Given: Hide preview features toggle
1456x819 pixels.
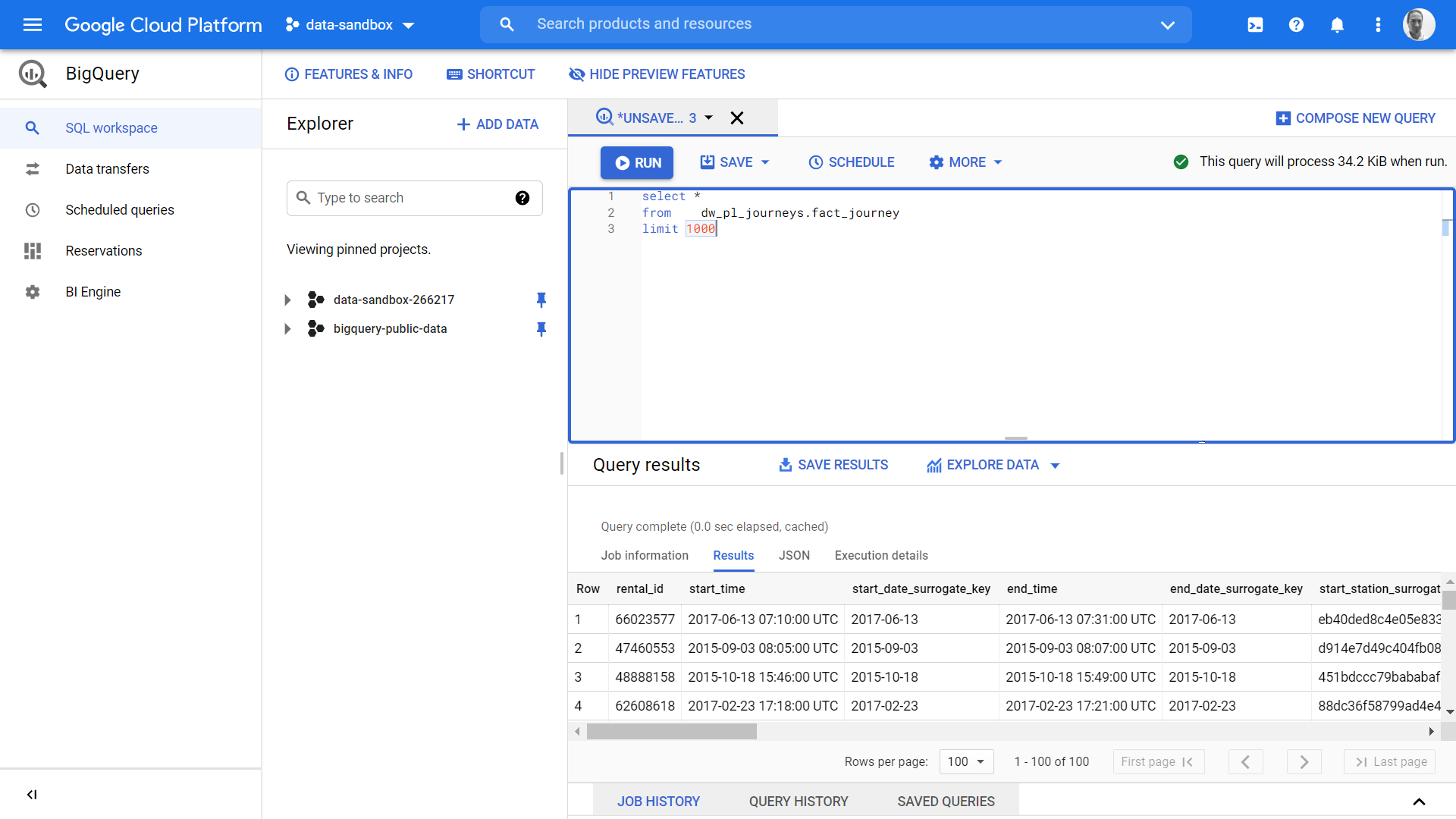Looking at the screenshot, I should click(657, 74).
